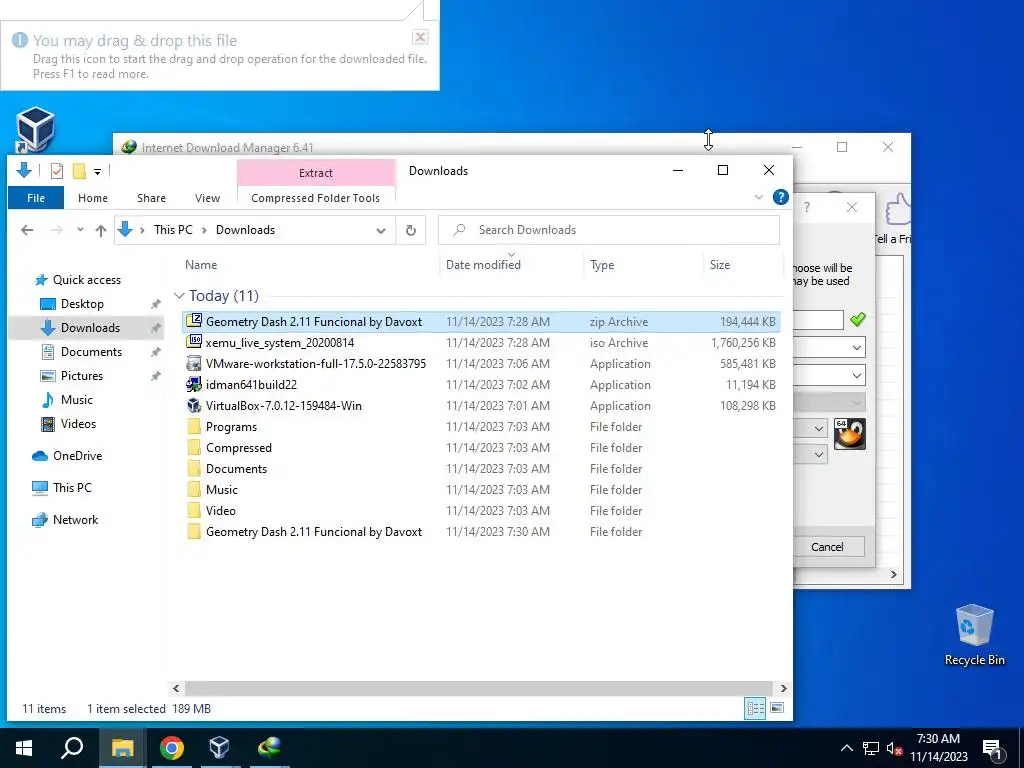Click the New folder quick access icon
Viewport: 1024px width, 768px height.
point(79,171)
